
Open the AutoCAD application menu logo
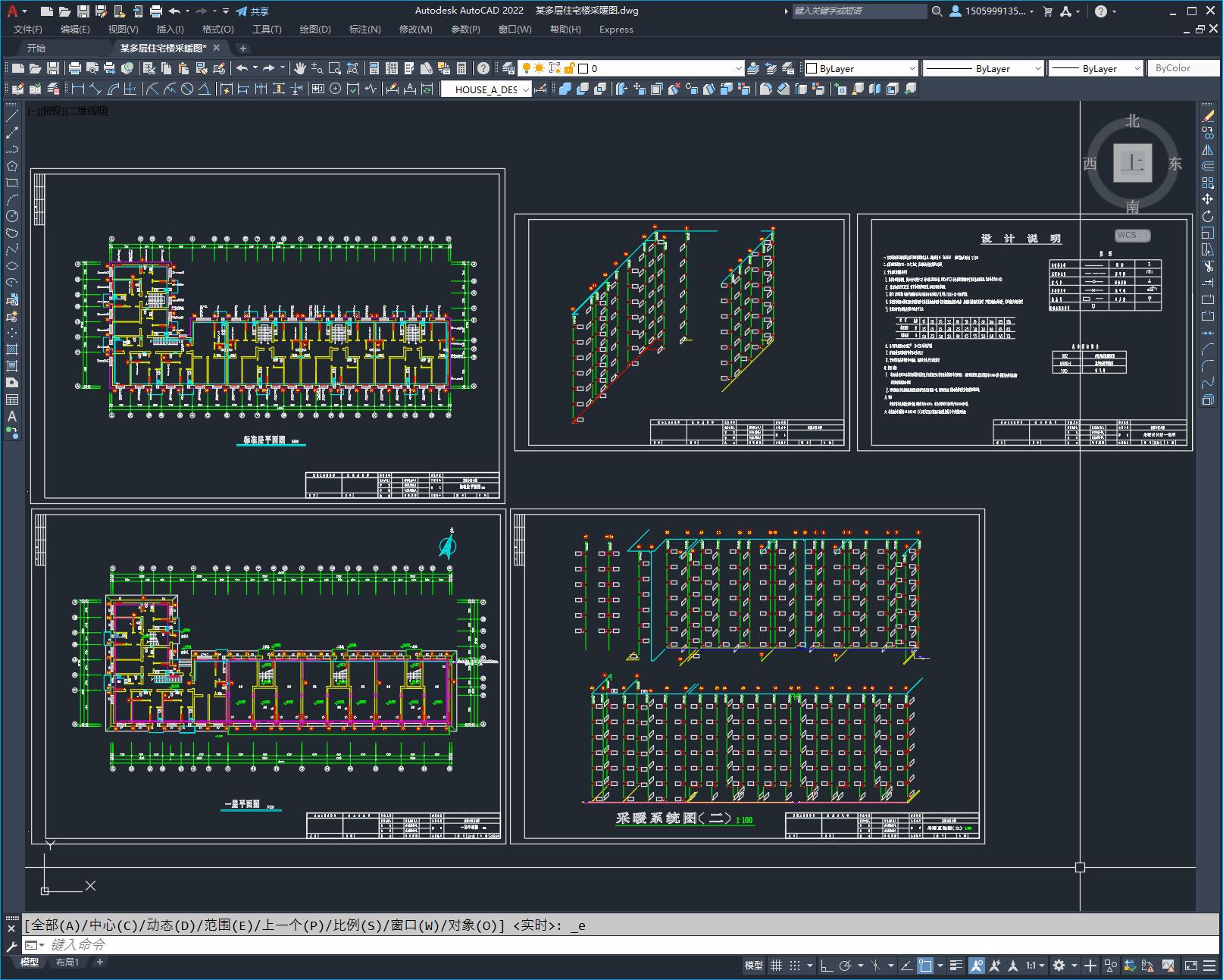[12, 11]
